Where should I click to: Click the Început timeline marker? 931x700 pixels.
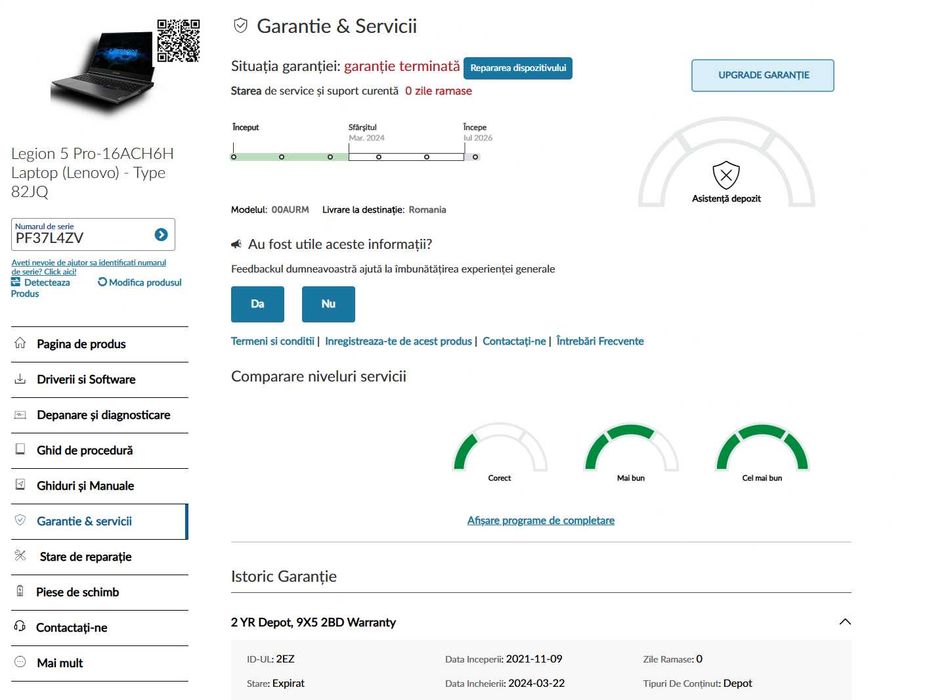pyautogui.click(x=233, y=157)
